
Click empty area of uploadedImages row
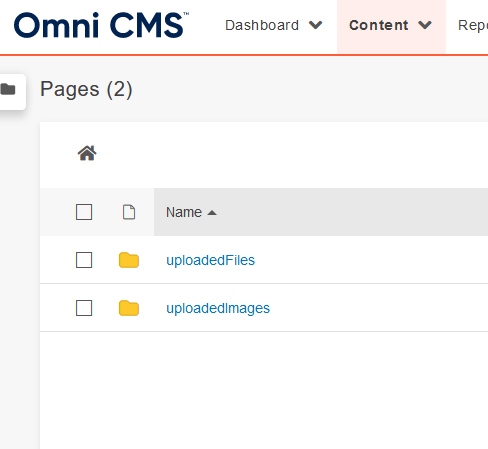click(377, 308)
